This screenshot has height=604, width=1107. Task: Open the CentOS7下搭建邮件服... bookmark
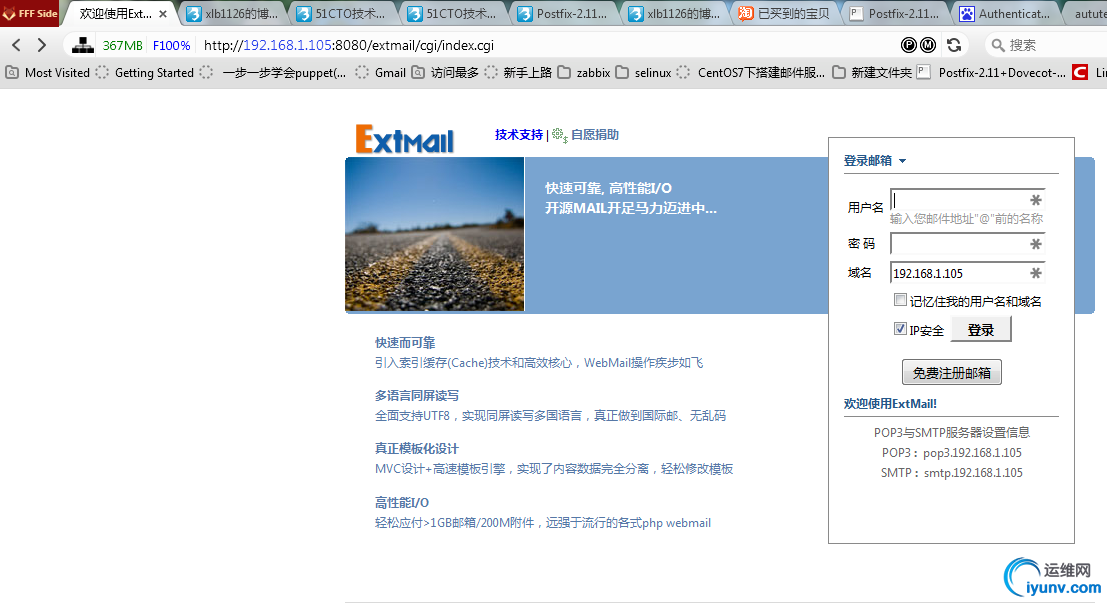tap(751, 73)
